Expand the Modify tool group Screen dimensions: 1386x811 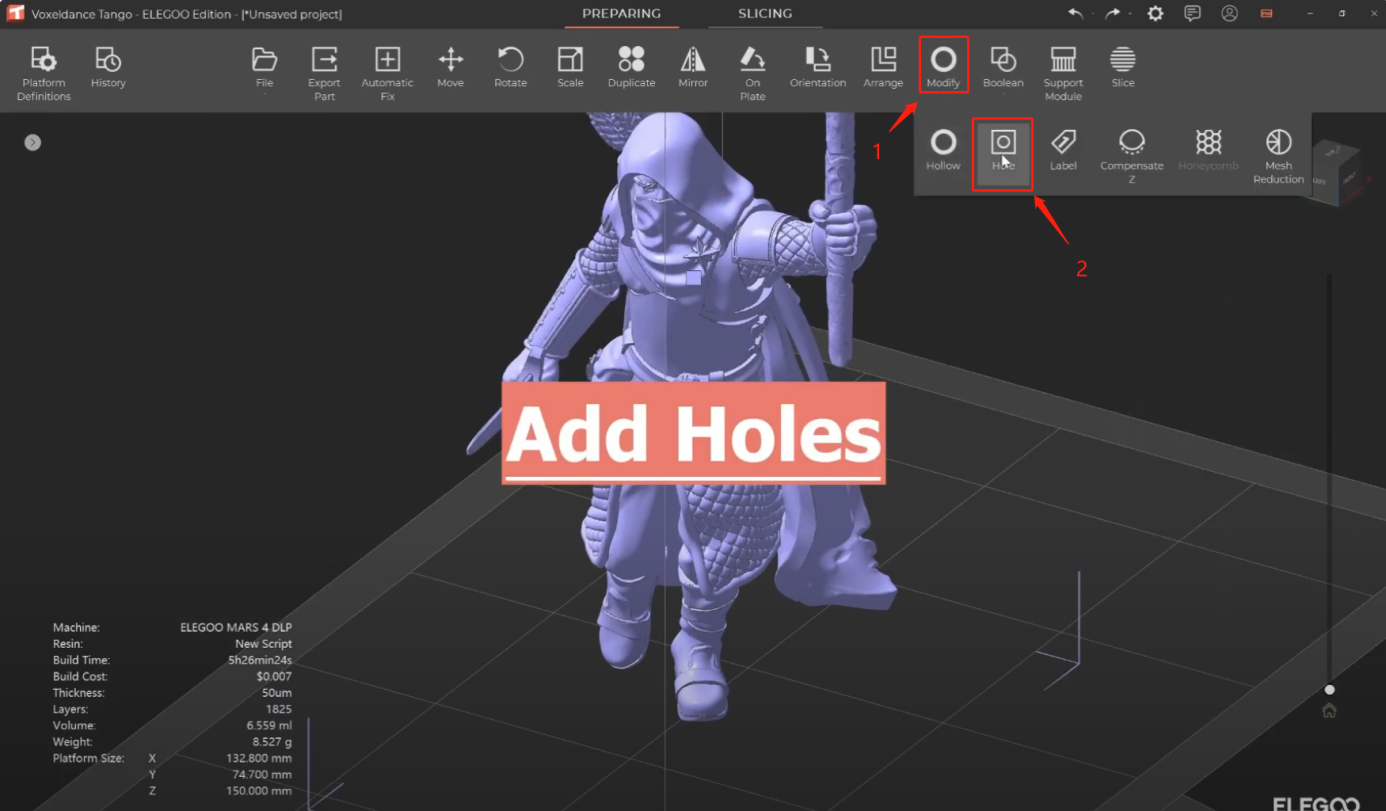coord(943,68)
